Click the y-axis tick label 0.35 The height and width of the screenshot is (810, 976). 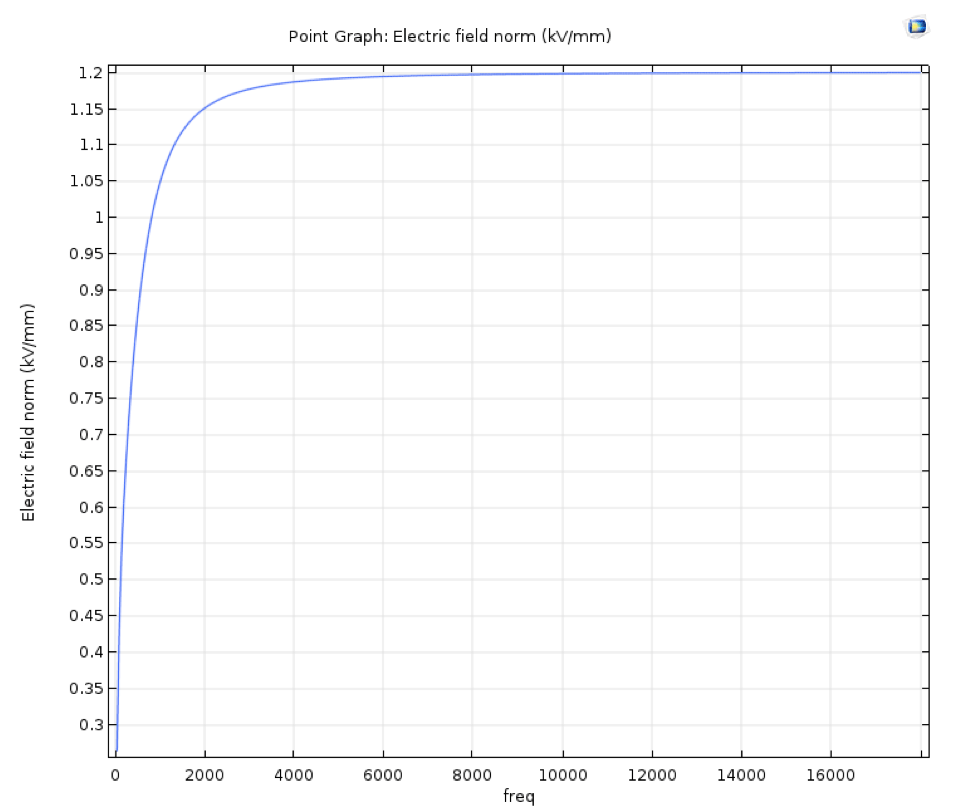(86, 689)
